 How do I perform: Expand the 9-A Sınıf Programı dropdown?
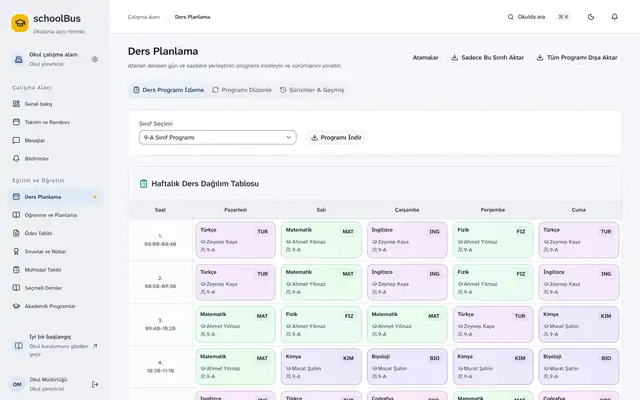(218, 138)
